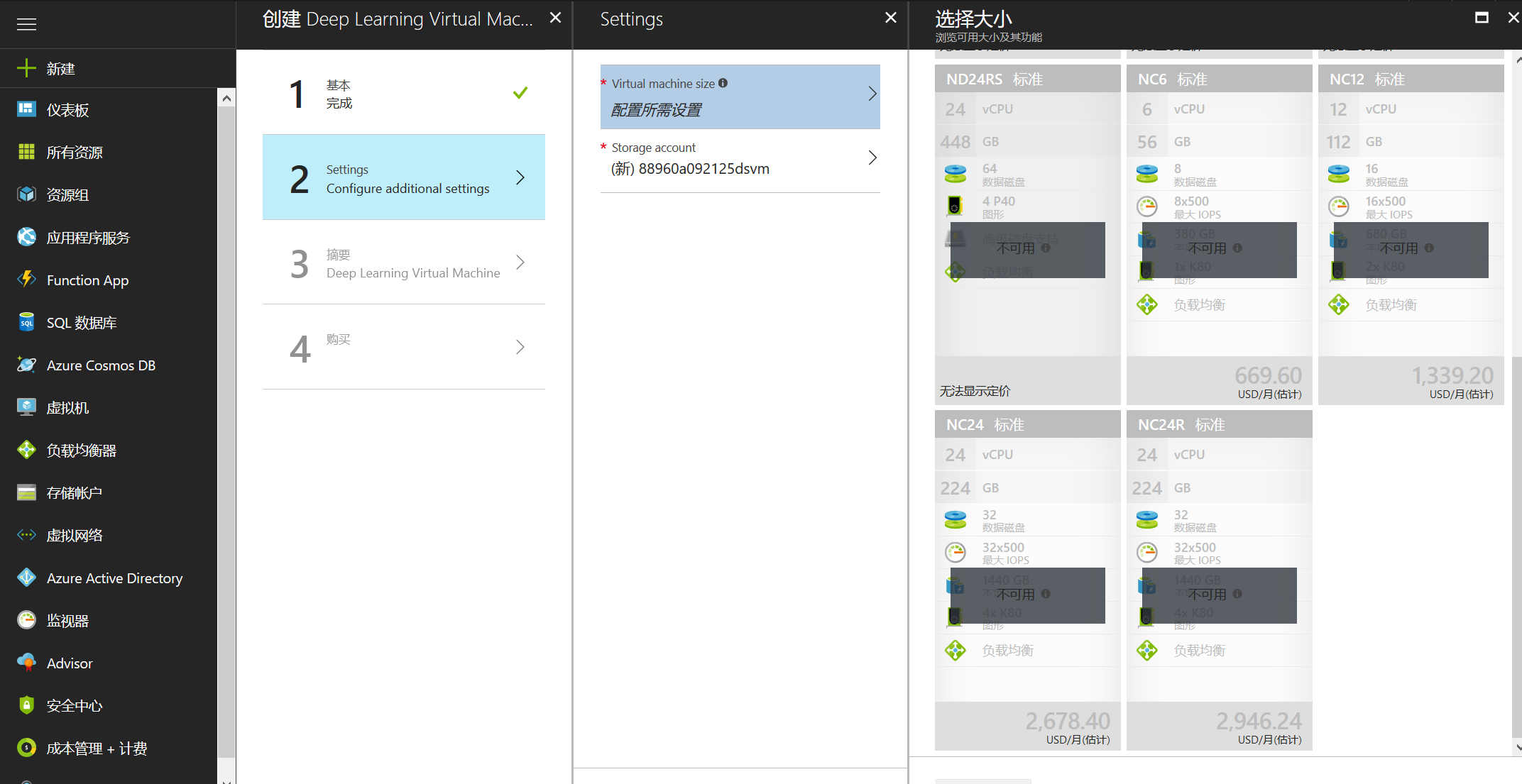Click the Storage account value 88960a092125dsvm
Image resolution: width=1522 pixels, height=784 pixels.
coord(690,169)
